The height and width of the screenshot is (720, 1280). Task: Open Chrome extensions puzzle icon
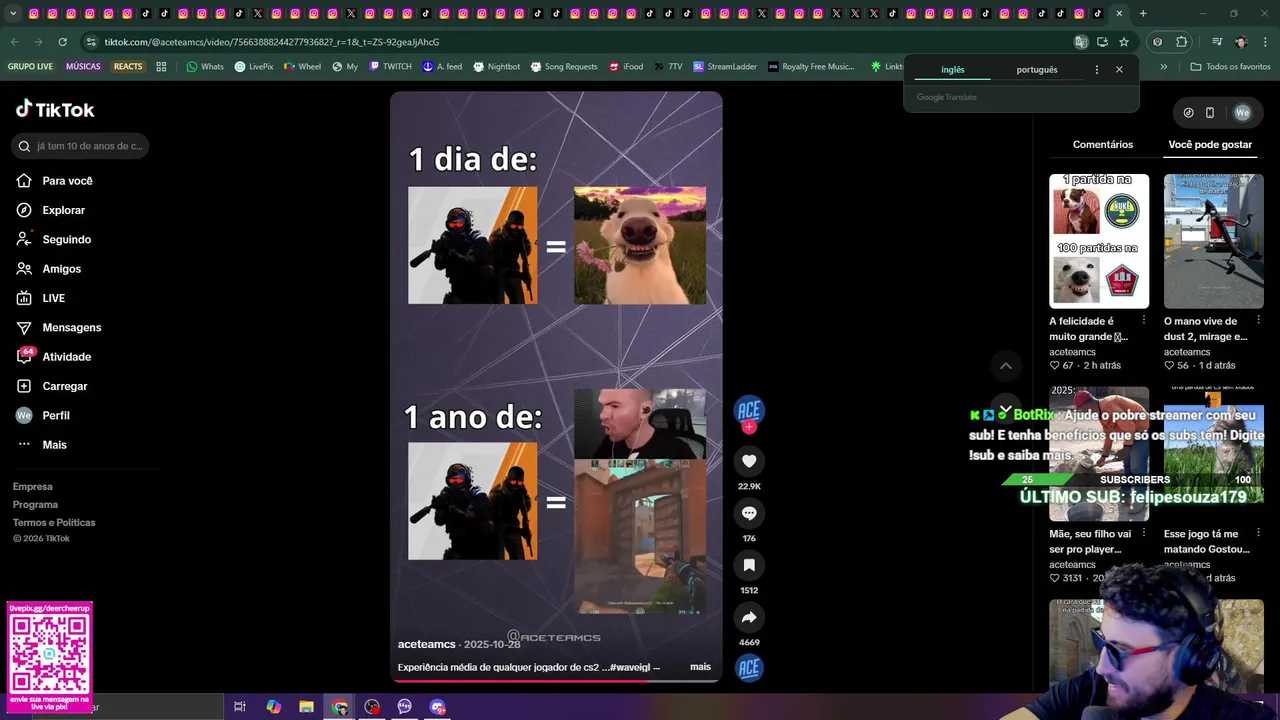click(1181, 42)
